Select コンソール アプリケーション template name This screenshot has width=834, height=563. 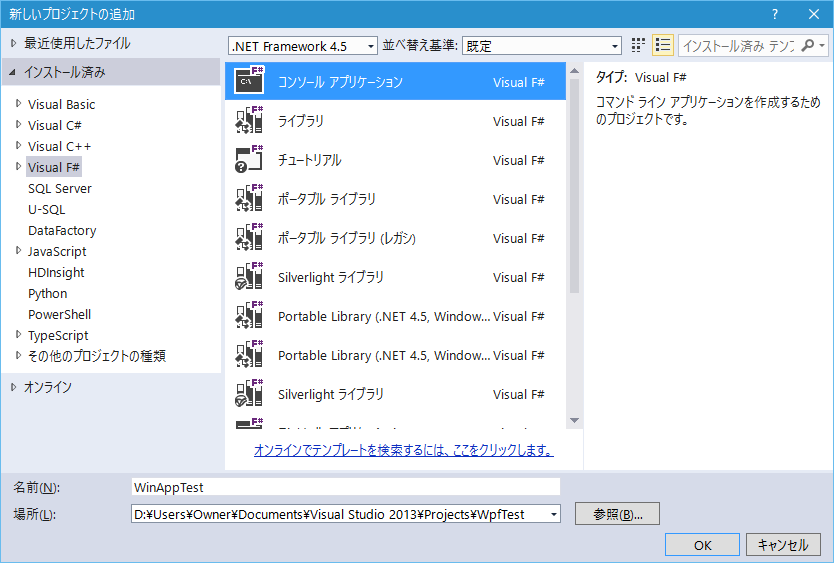(340, 82)
